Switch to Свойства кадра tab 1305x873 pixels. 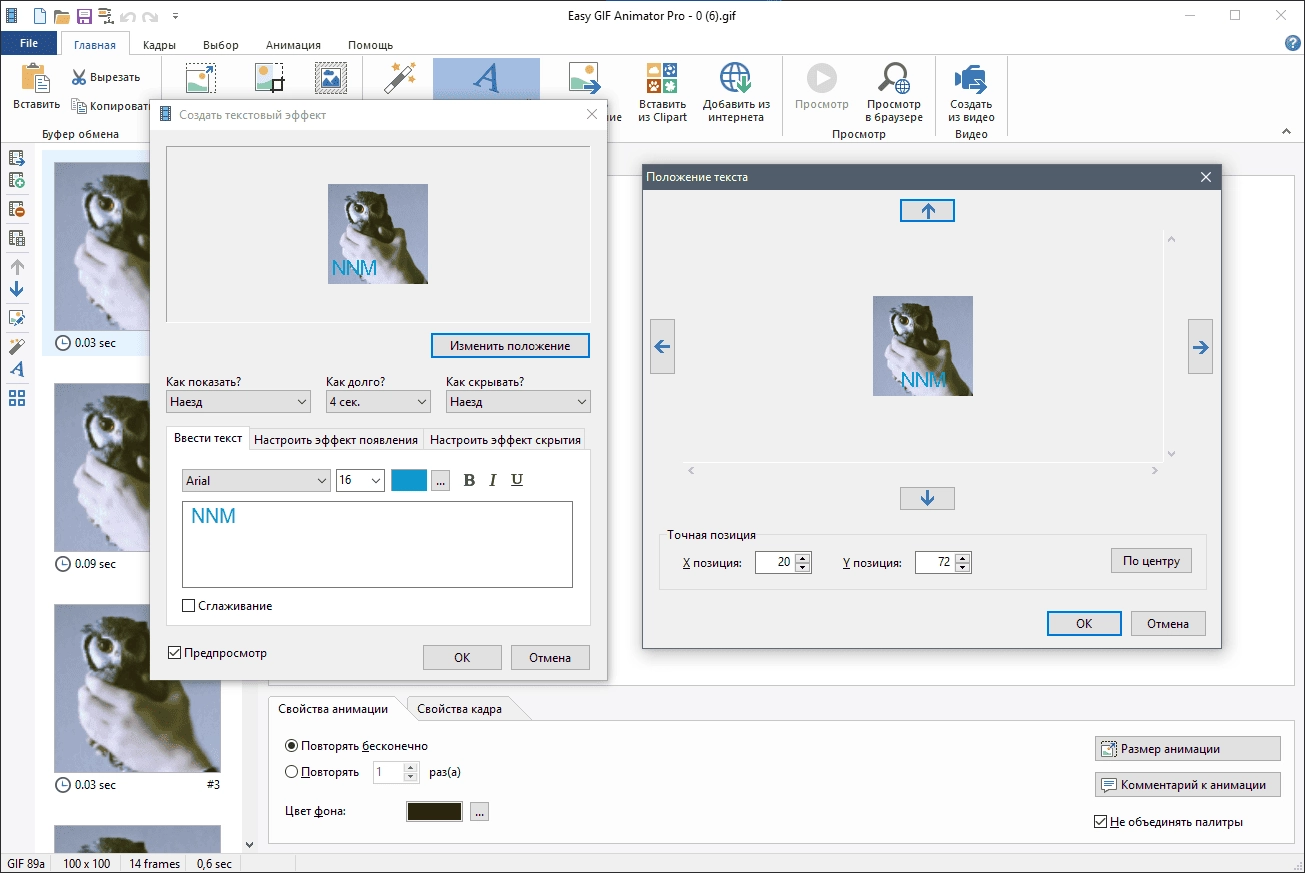coord(459,709)
